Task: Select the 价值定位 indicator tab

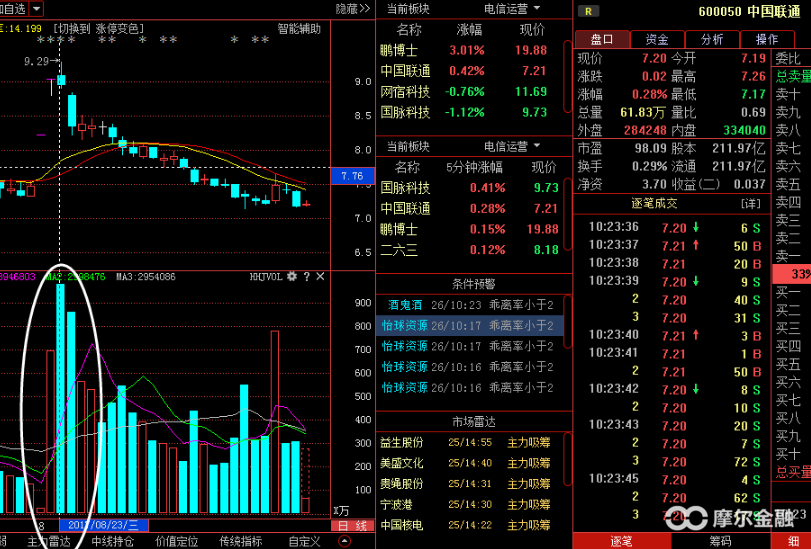Action: point(177,541)
